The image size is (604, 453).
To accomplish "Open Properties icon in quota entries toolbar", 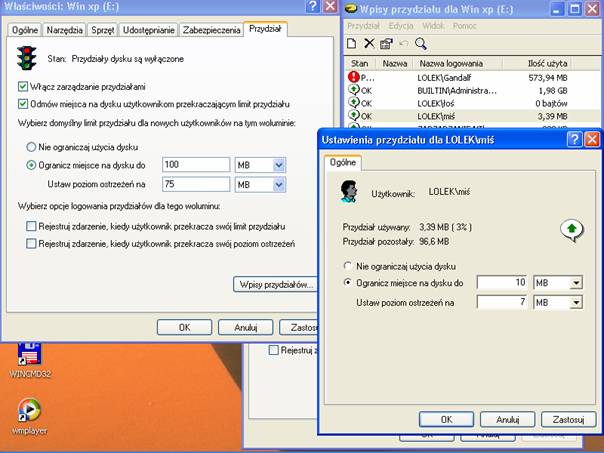I will pos(386,44).
